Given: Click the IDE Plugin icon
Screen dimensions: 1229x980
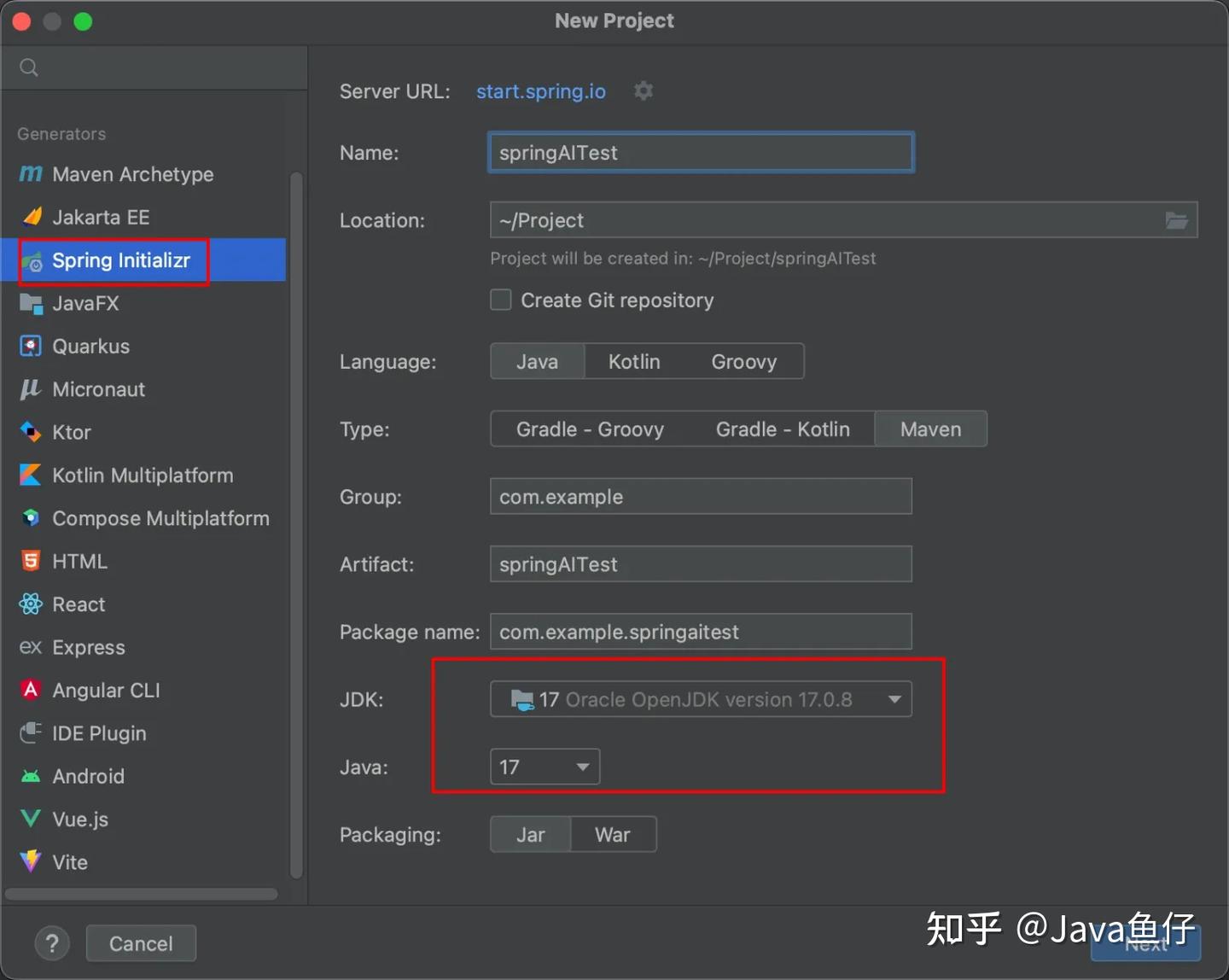Looking at the screenshot, I should [31, 732].
